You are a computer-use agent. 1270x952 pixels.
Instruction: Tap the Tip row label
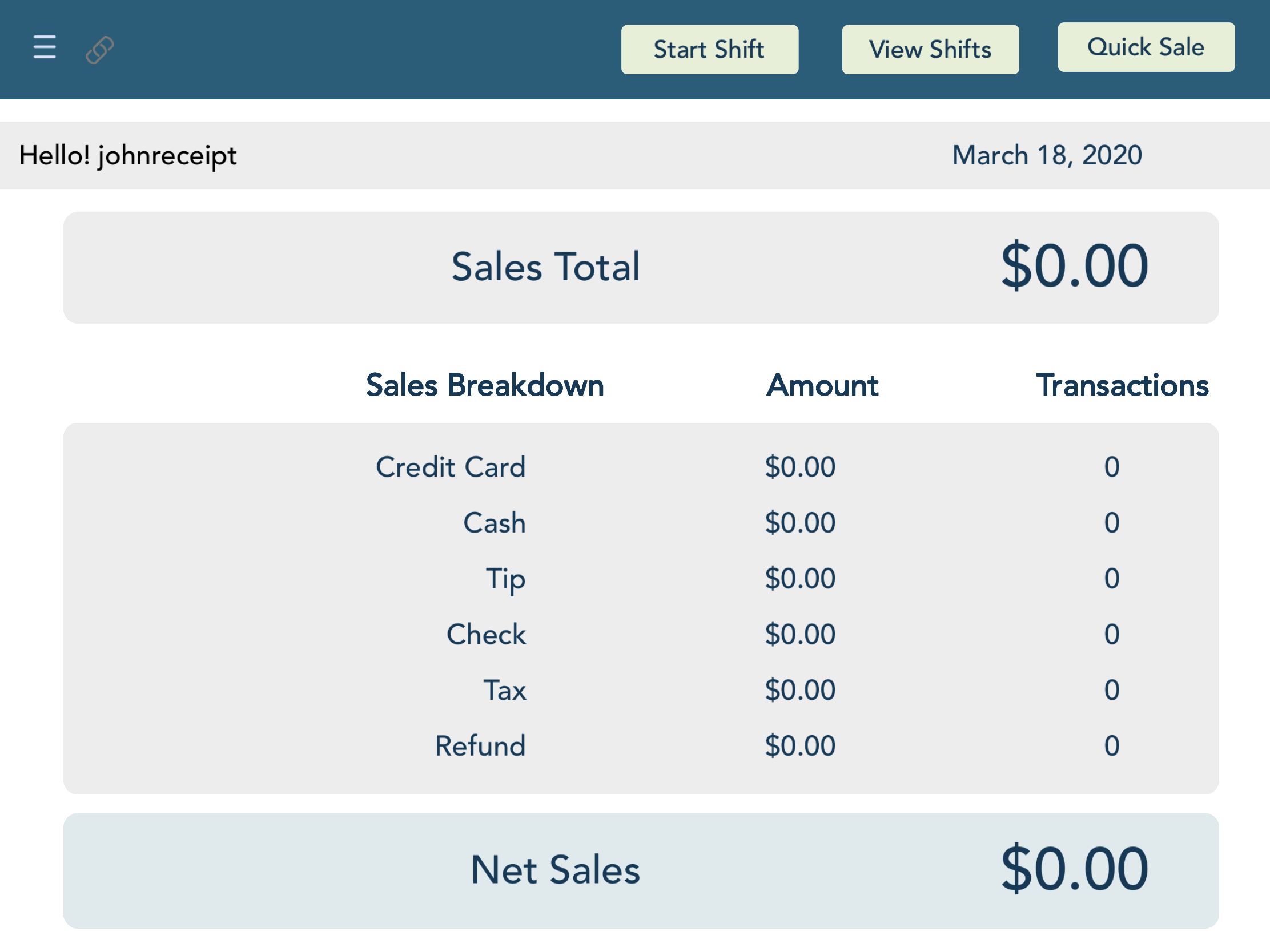pyautogui.click(x=505, y=578)
